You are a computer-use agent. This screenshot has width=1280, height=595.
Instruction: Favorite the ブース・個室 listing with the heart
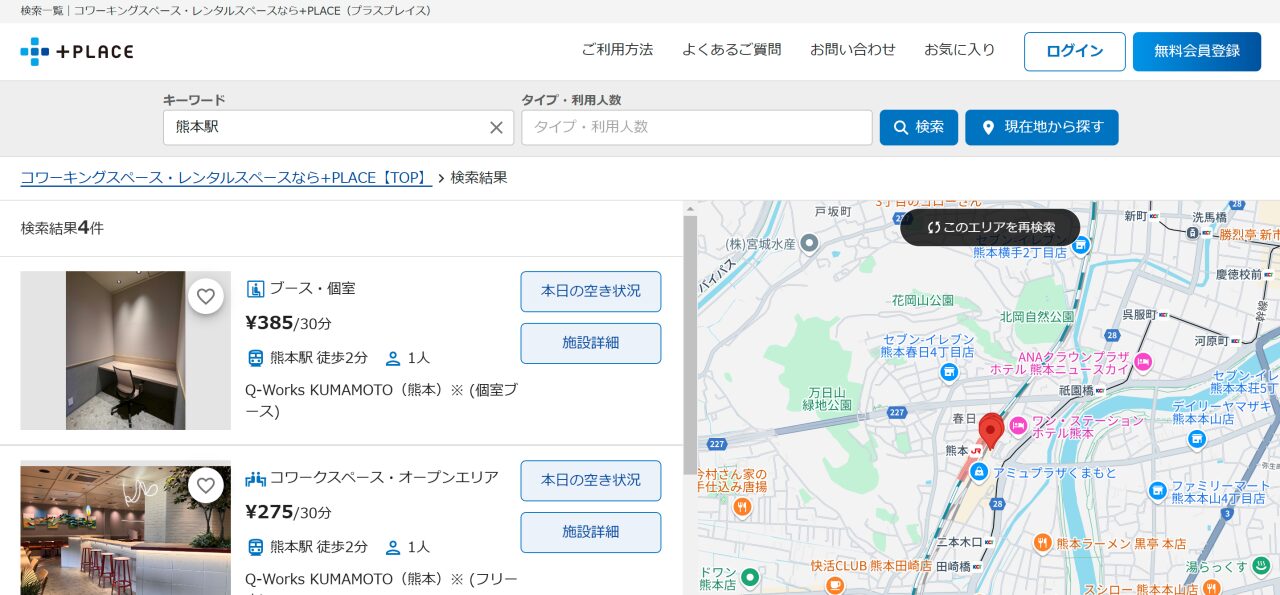206,296
